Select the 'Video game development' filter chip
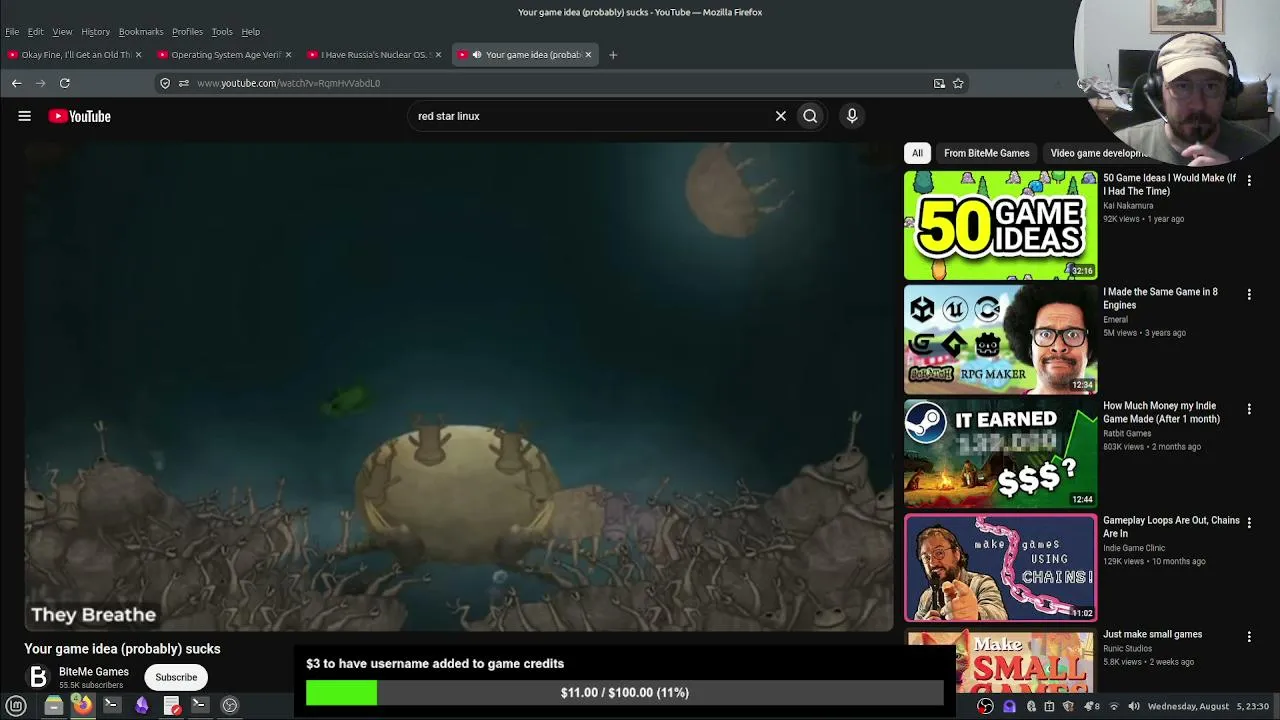Viewport: 1280px width, 720px height. pyautogui.click(x=1098, y=153)
